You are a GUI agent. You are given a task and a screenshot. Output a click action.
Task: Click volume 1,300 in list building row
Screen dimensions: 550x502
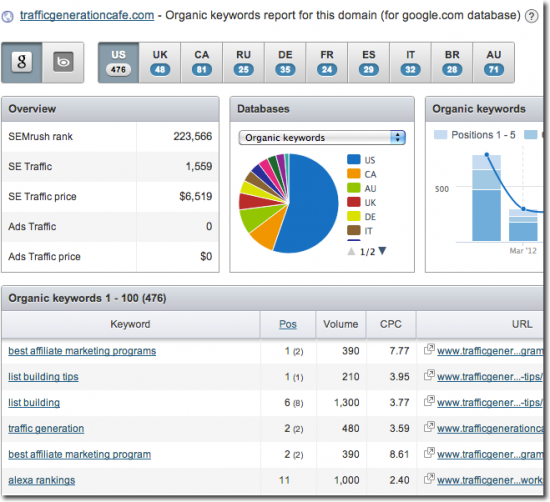tap(347, 402)
